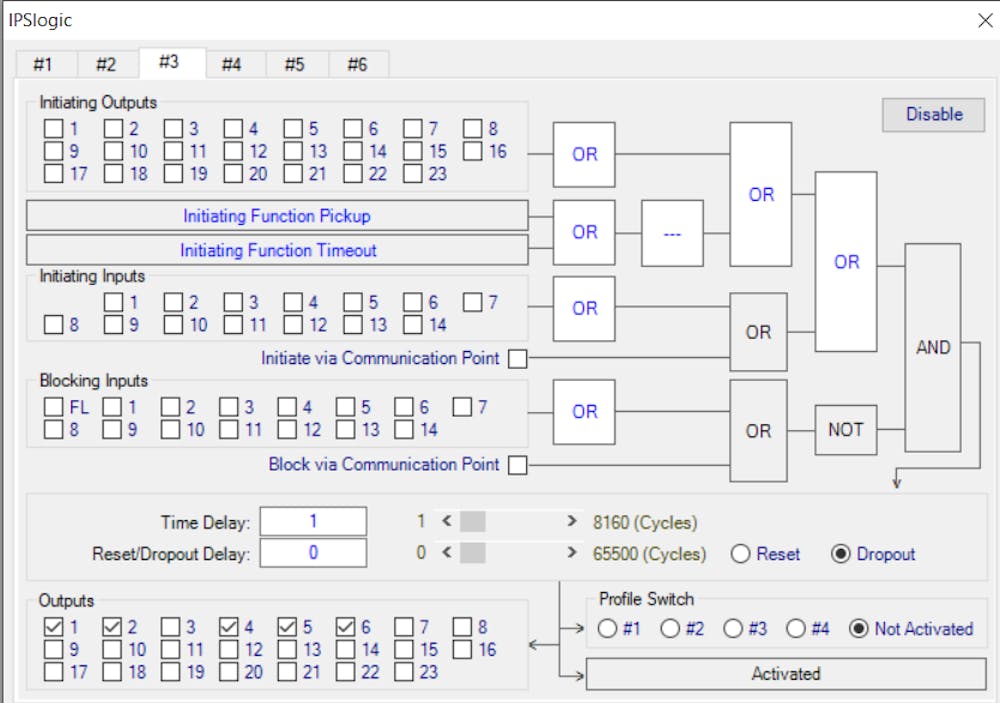Check Blocking Inputs checkbox 14
1000x703 pixels.
(404, 429)
